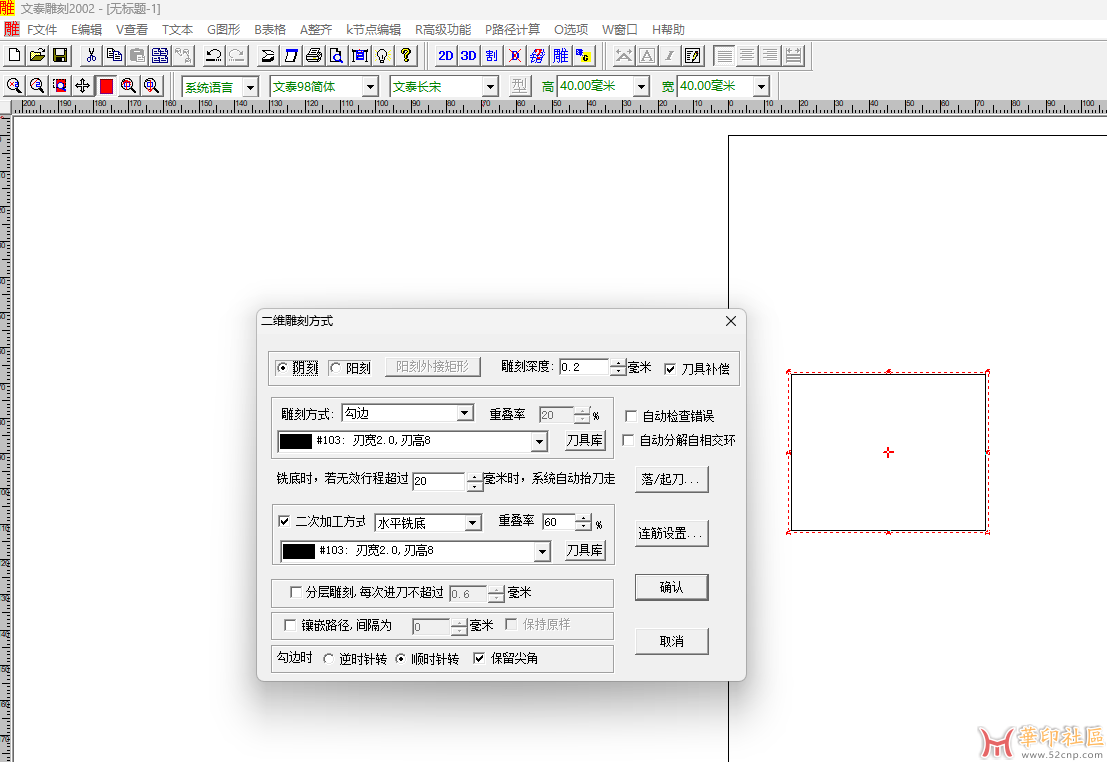Viewport: 1107px width, 762px height.
Task: Click the right-align lines alignment icon
Action: [x=770, y=56]
